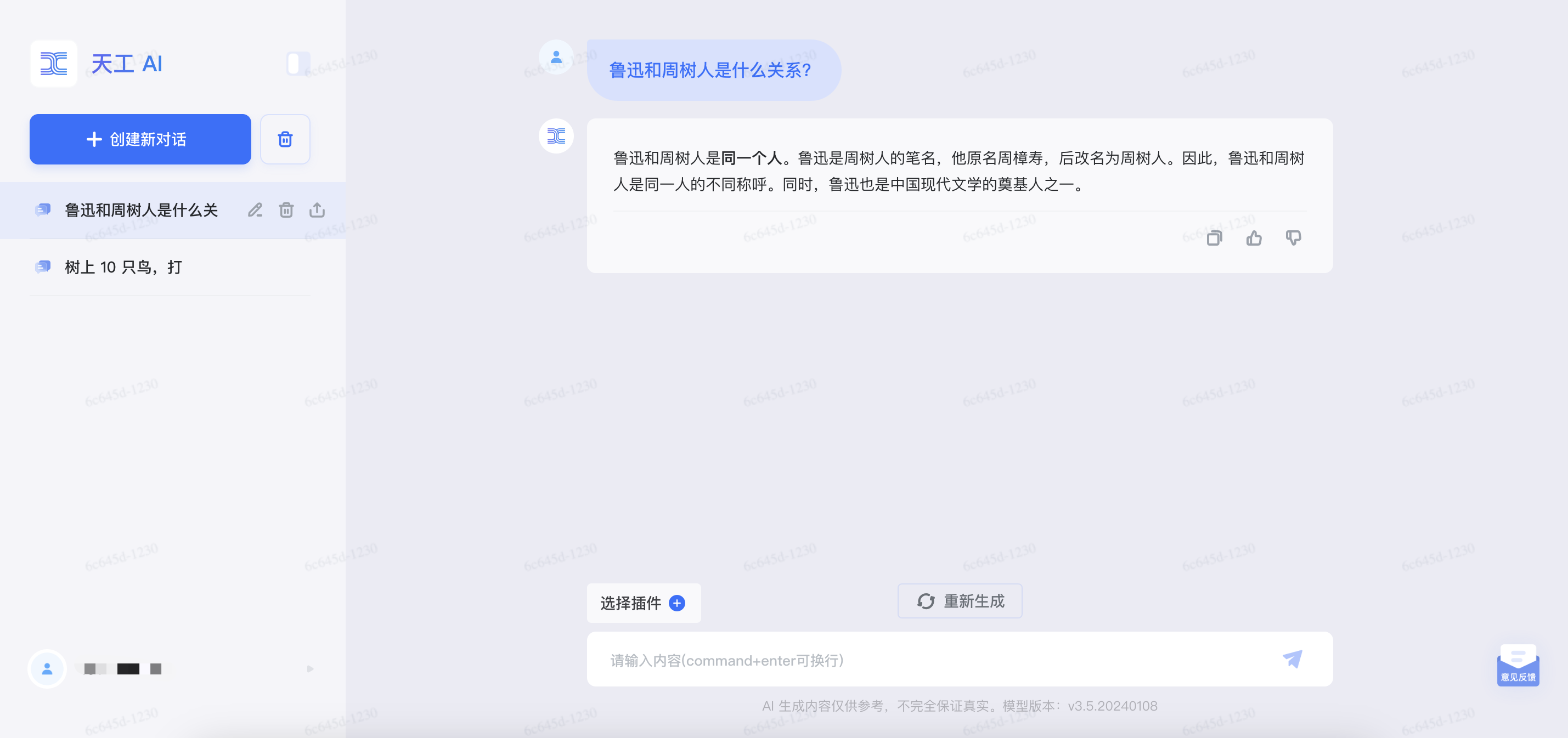Give thumbs down to the answer
The height and width of the screenshot is (738, 1568).
pos(1294,238)
